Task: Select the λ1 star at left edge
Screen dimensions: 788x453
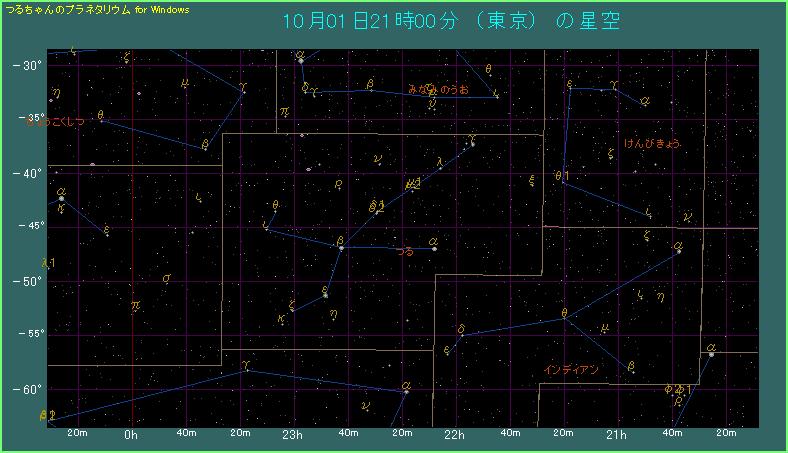Action: pyautogui.click(x=49, y=263)
